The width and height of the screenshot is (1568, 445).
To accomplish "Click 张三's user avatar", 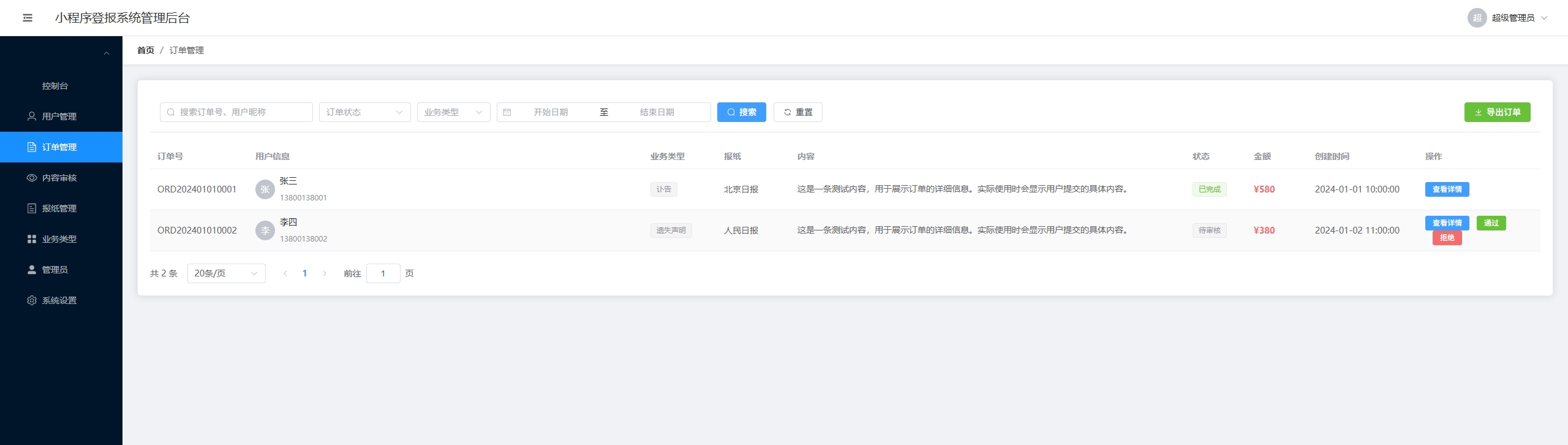I will (265, 189).
